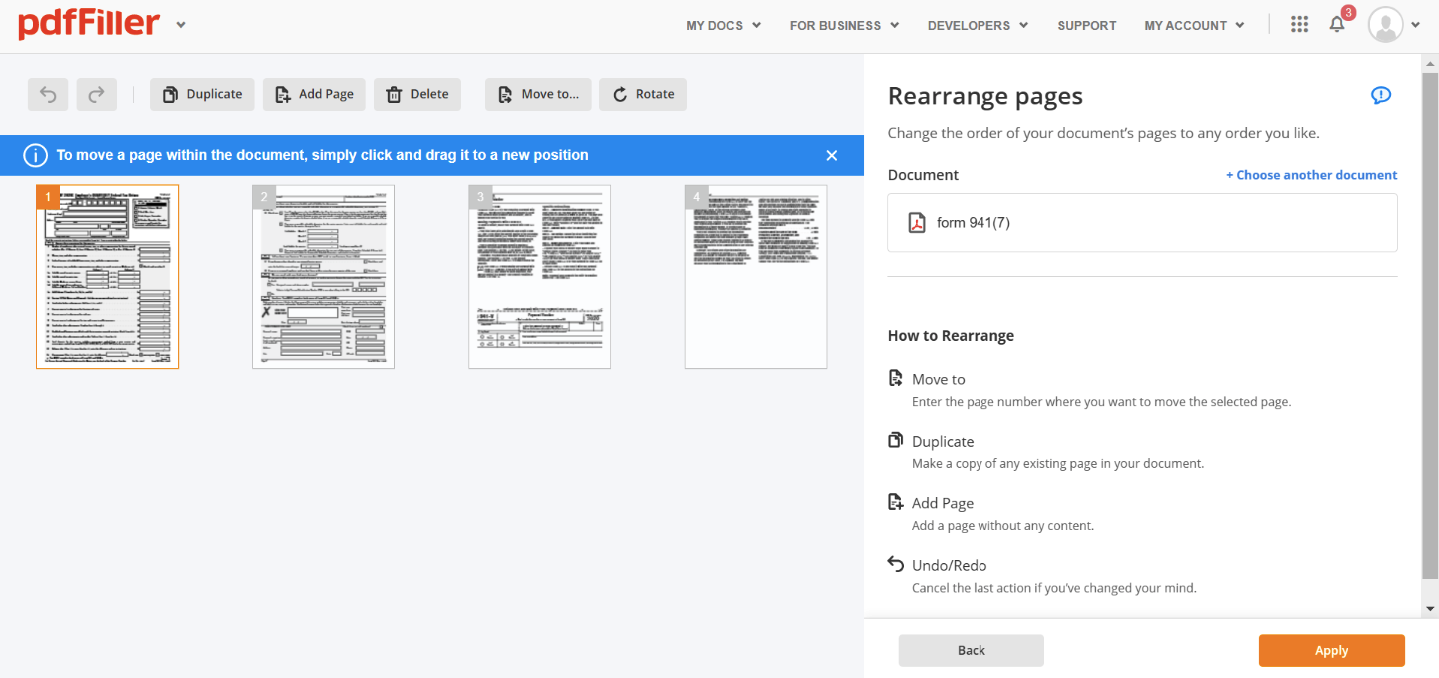Image resolution: width=1439 pixels, height=678 pixels.
Task: Delete the selected page
Action: point(417,94)
